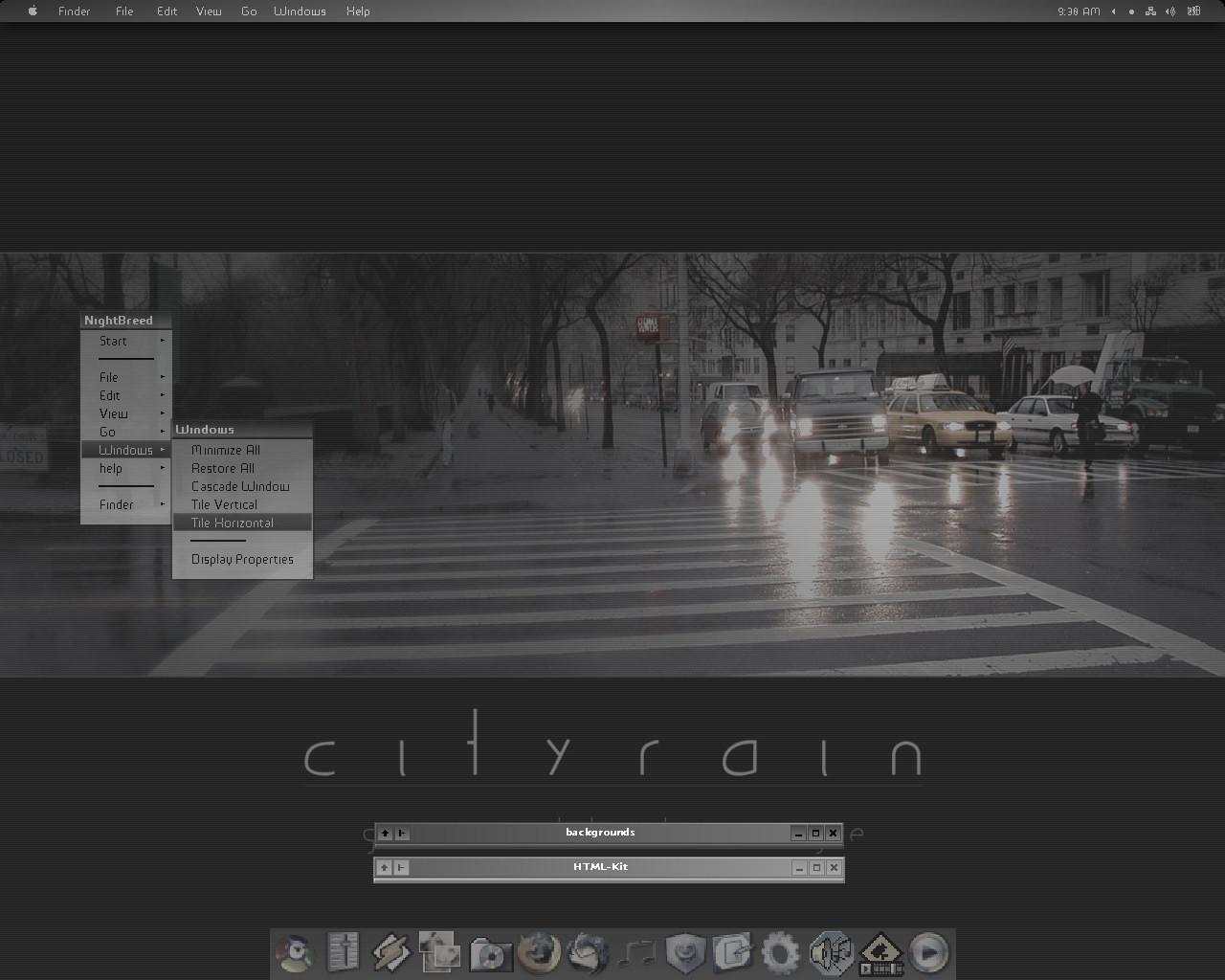Open the music notes icon in dock

point(636,953)
